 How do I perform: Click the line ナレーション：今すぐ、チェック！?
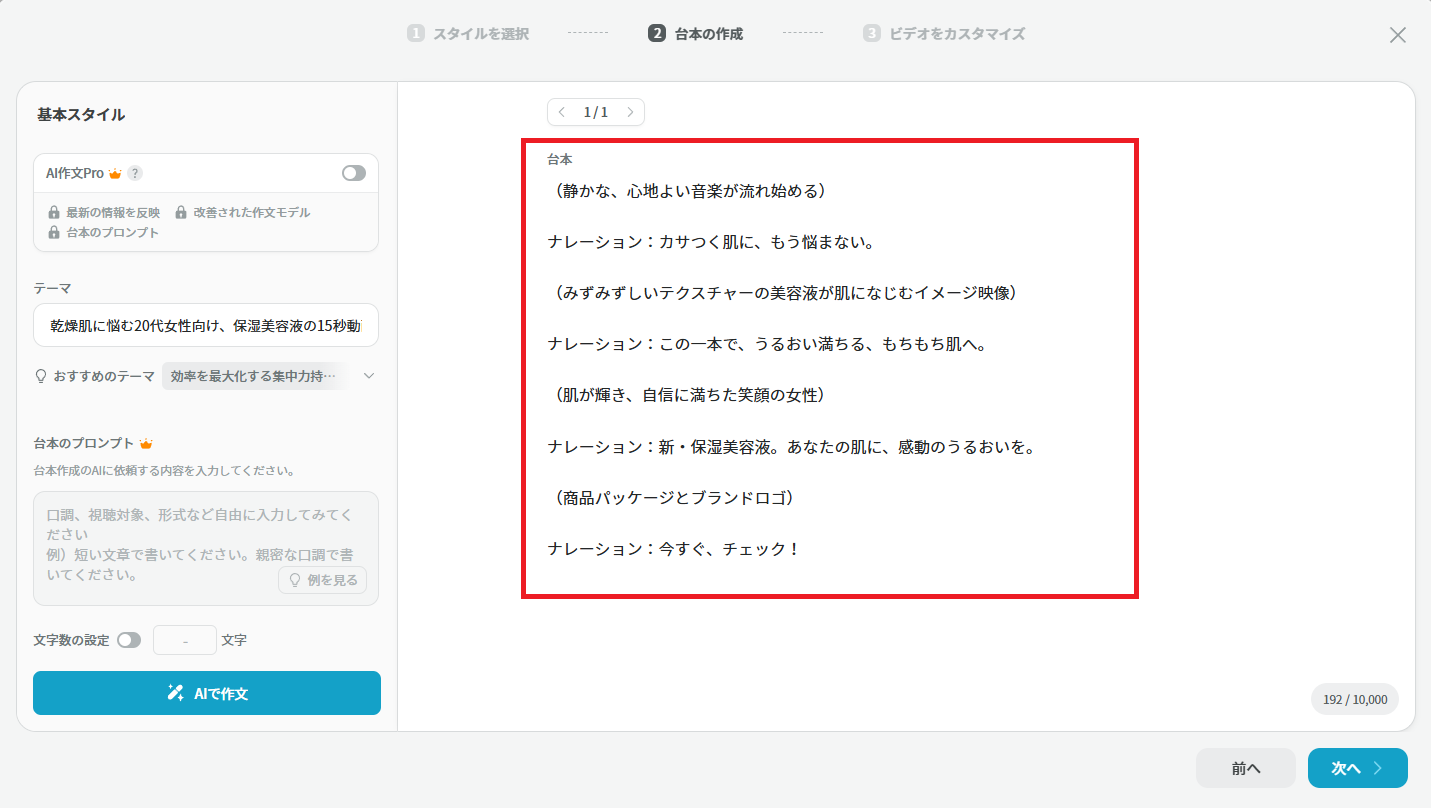pyautogui.click(x=674, y=549)
